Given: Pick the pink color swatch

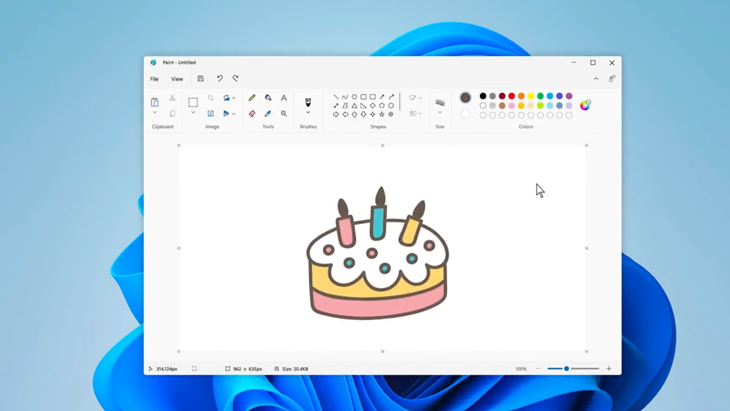Looking at the screenshot, I should [512, 106].
